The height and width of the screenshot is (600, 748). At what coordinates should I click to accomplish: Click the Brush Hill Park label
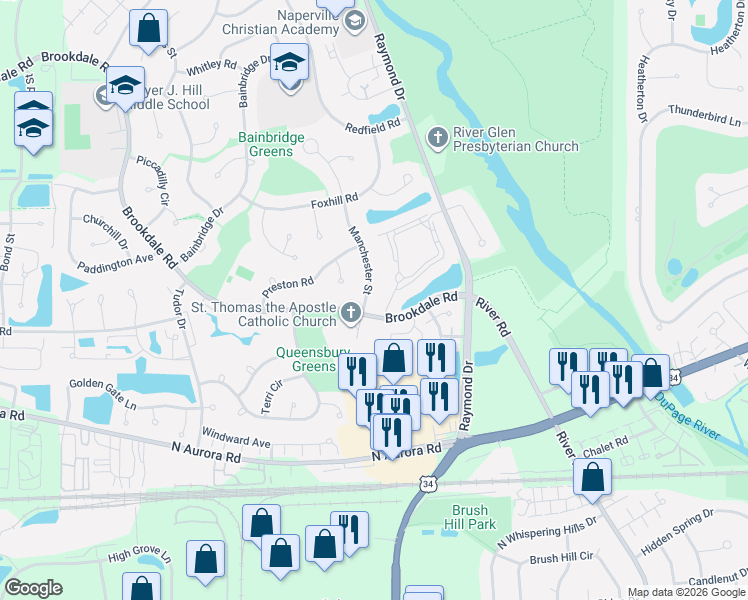point(470,517)
